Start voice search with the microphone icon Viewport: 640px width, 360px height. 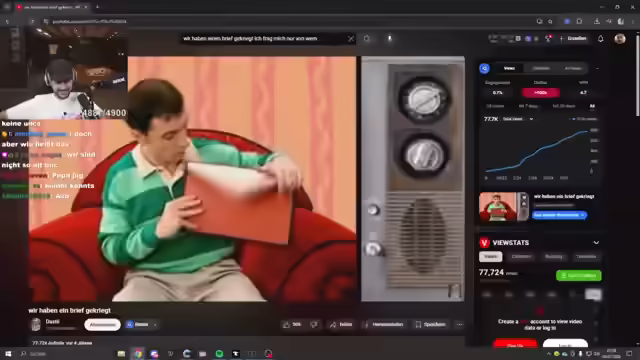tap(389, 38)
